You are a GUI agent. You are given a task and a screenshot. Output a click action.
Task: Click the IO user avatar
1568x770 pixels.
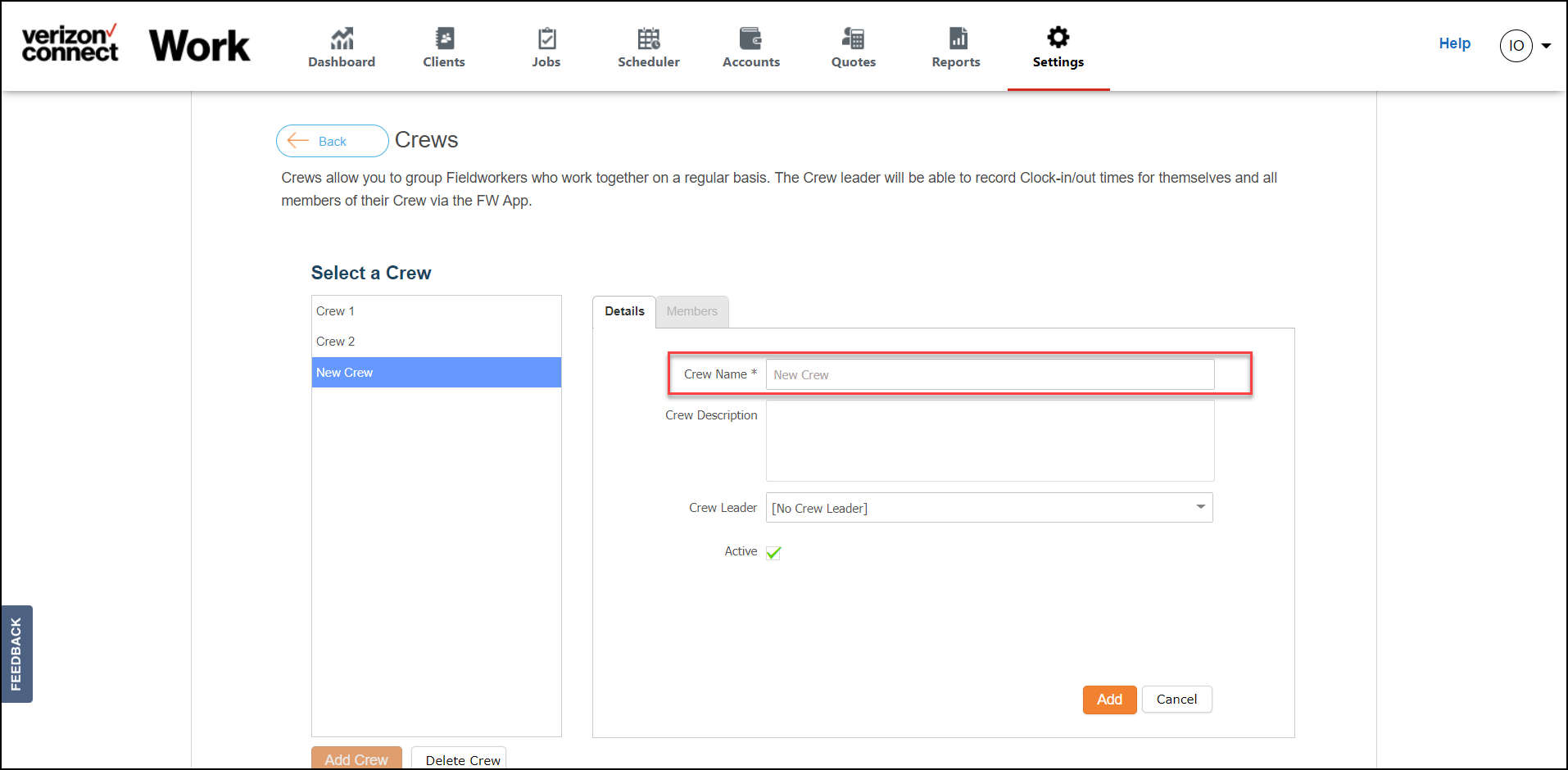tap(1516, 46)
